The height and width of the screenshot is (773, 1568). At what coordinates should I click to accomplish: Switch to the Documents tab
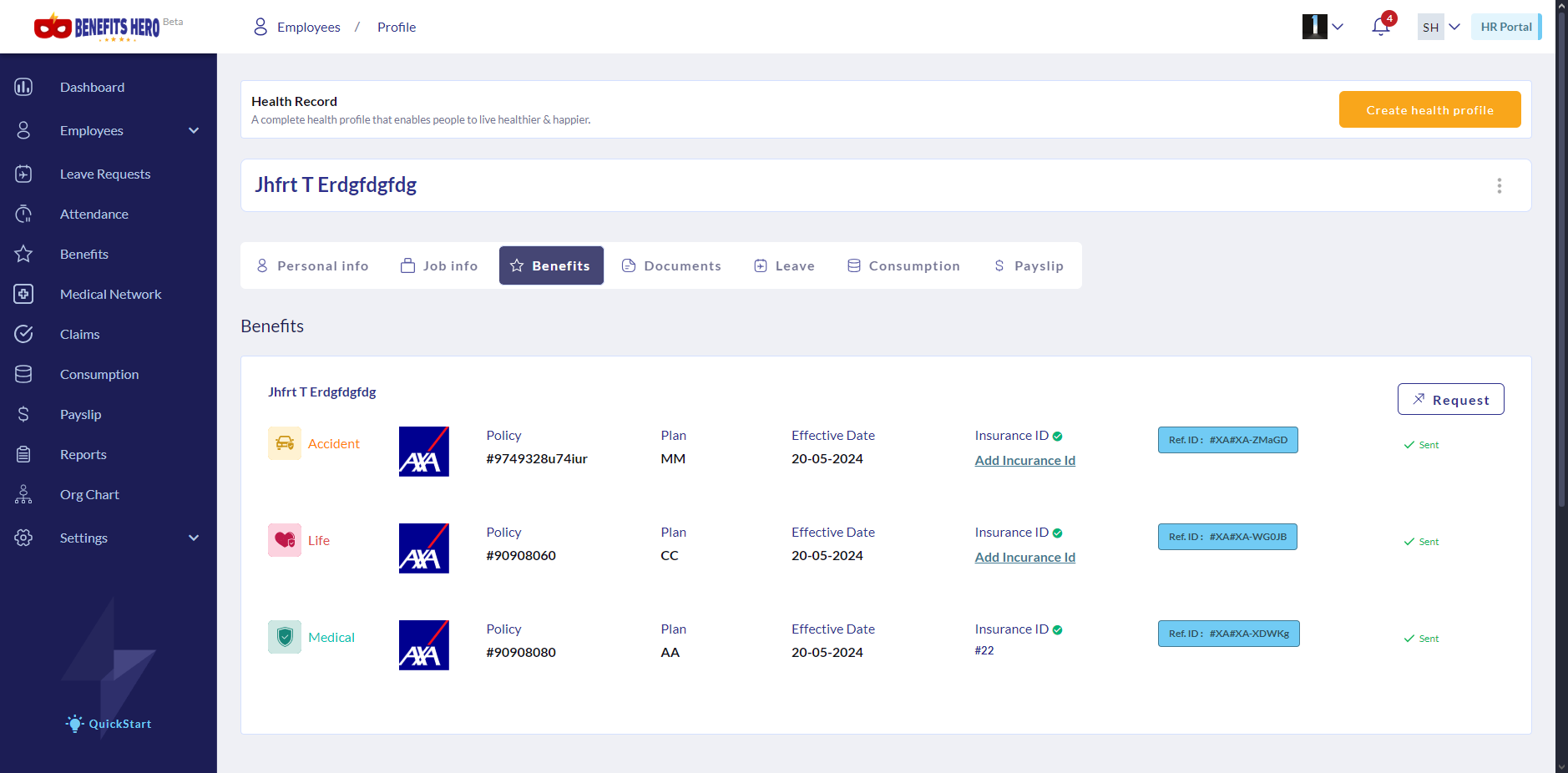click(671, 265)
